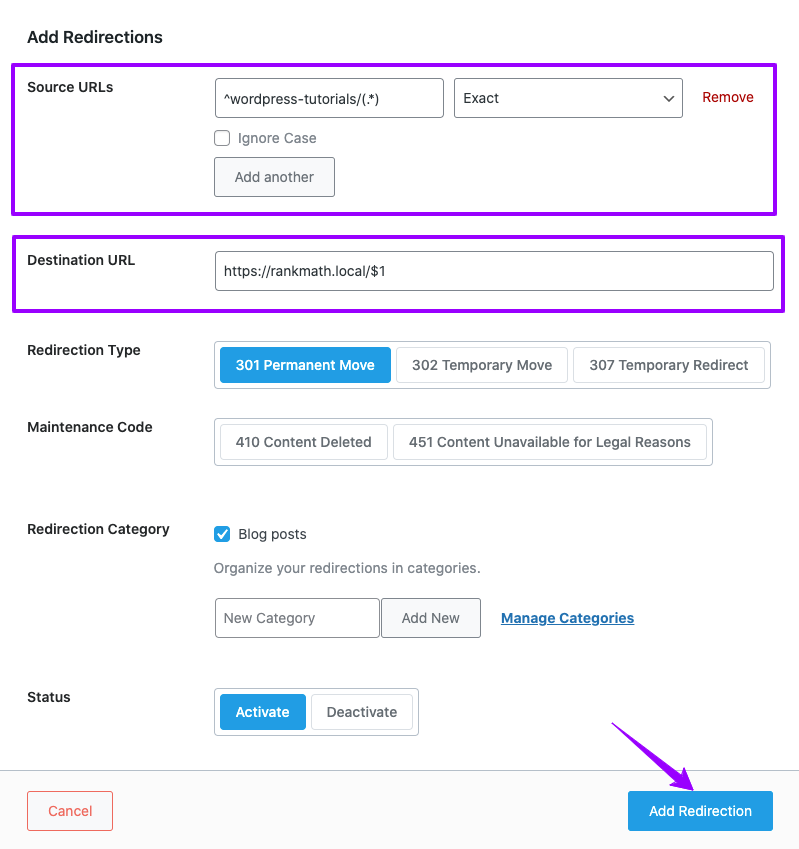
Task: Open the Exact match type dropdown
Action: 567,99
